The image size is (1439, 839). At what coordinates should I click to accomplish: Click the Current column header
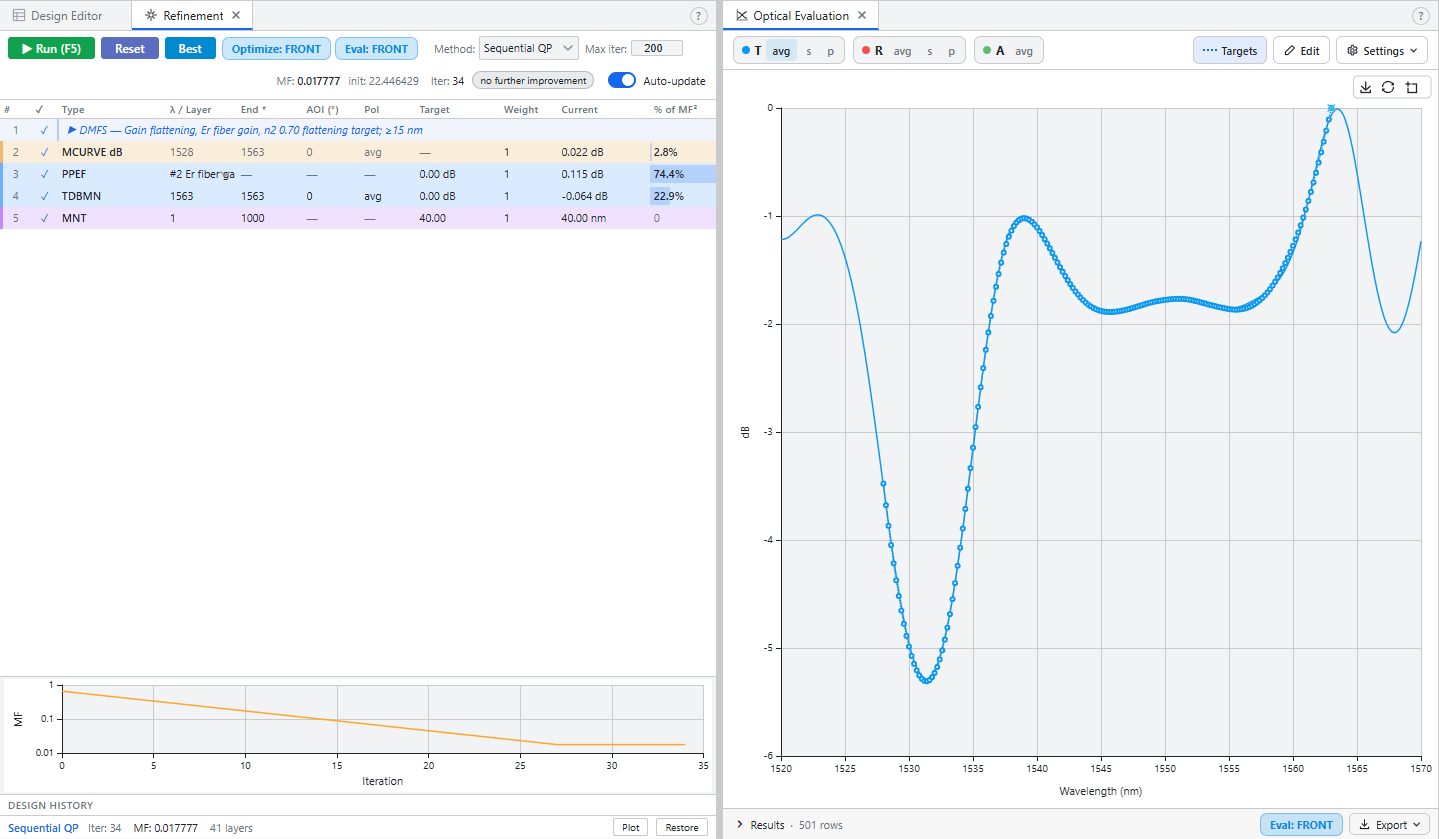point(579,110)
